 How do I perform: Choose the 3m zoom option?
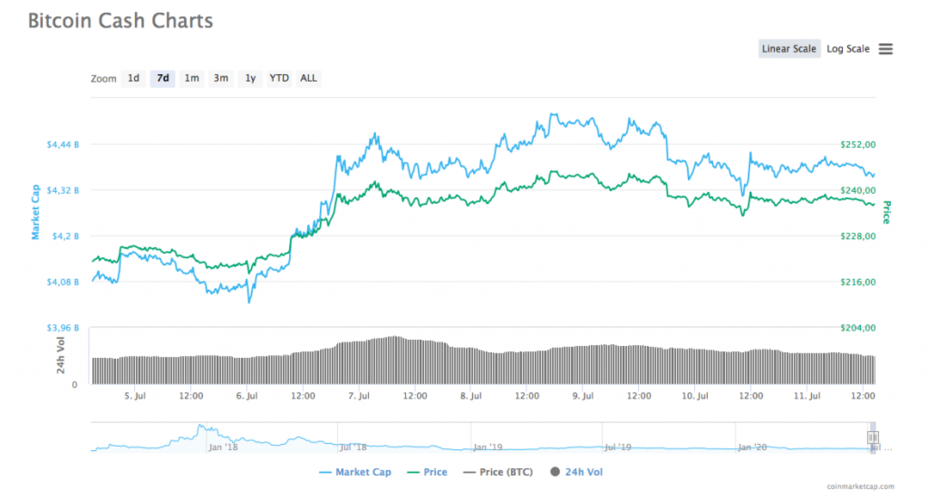point(220,78)
